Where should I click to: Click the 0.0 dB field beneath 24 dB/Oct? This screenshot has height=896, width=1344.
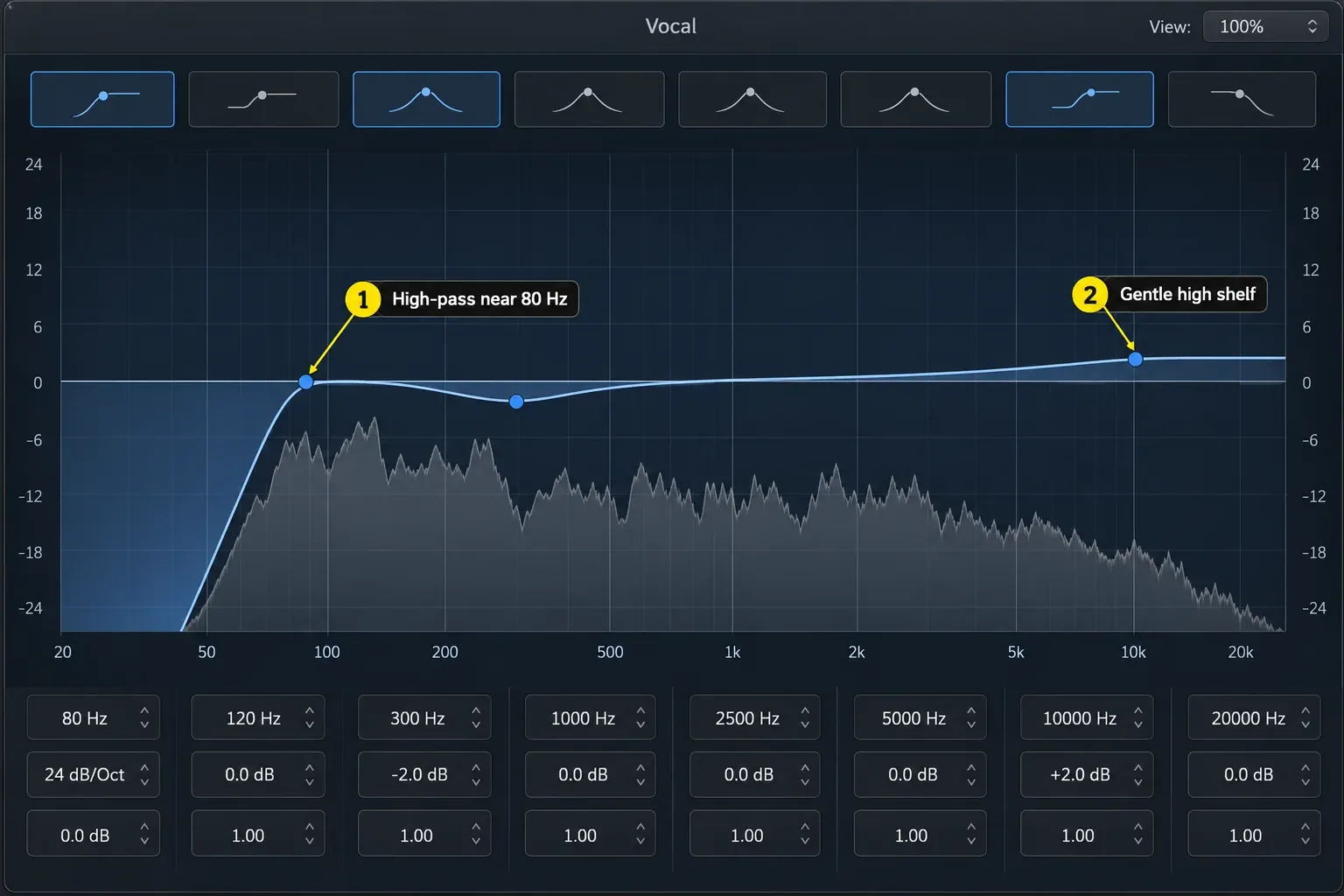coord(93,835)
